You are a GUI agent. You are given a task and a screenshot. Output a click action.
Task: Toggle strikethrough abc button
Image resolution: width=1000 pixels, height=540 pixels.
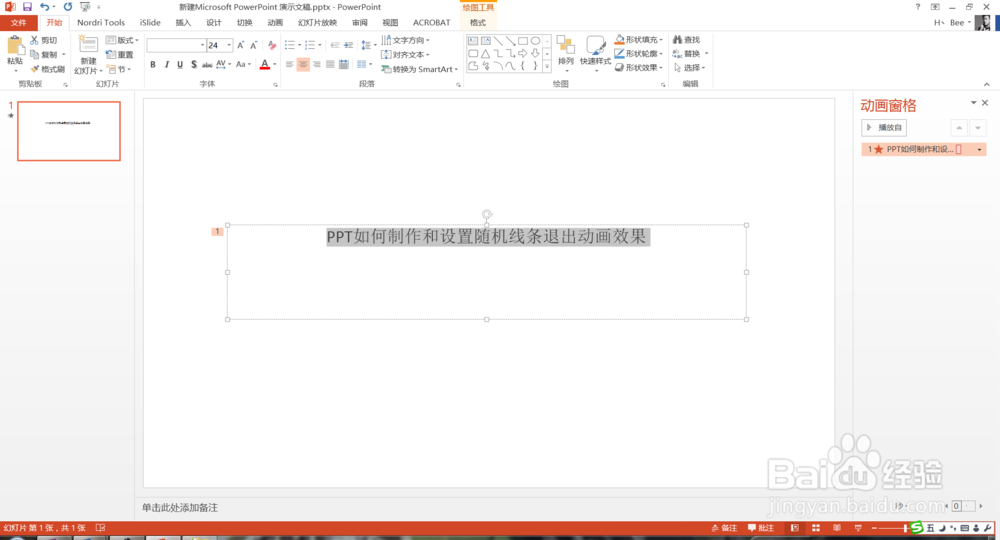point(207,64)
